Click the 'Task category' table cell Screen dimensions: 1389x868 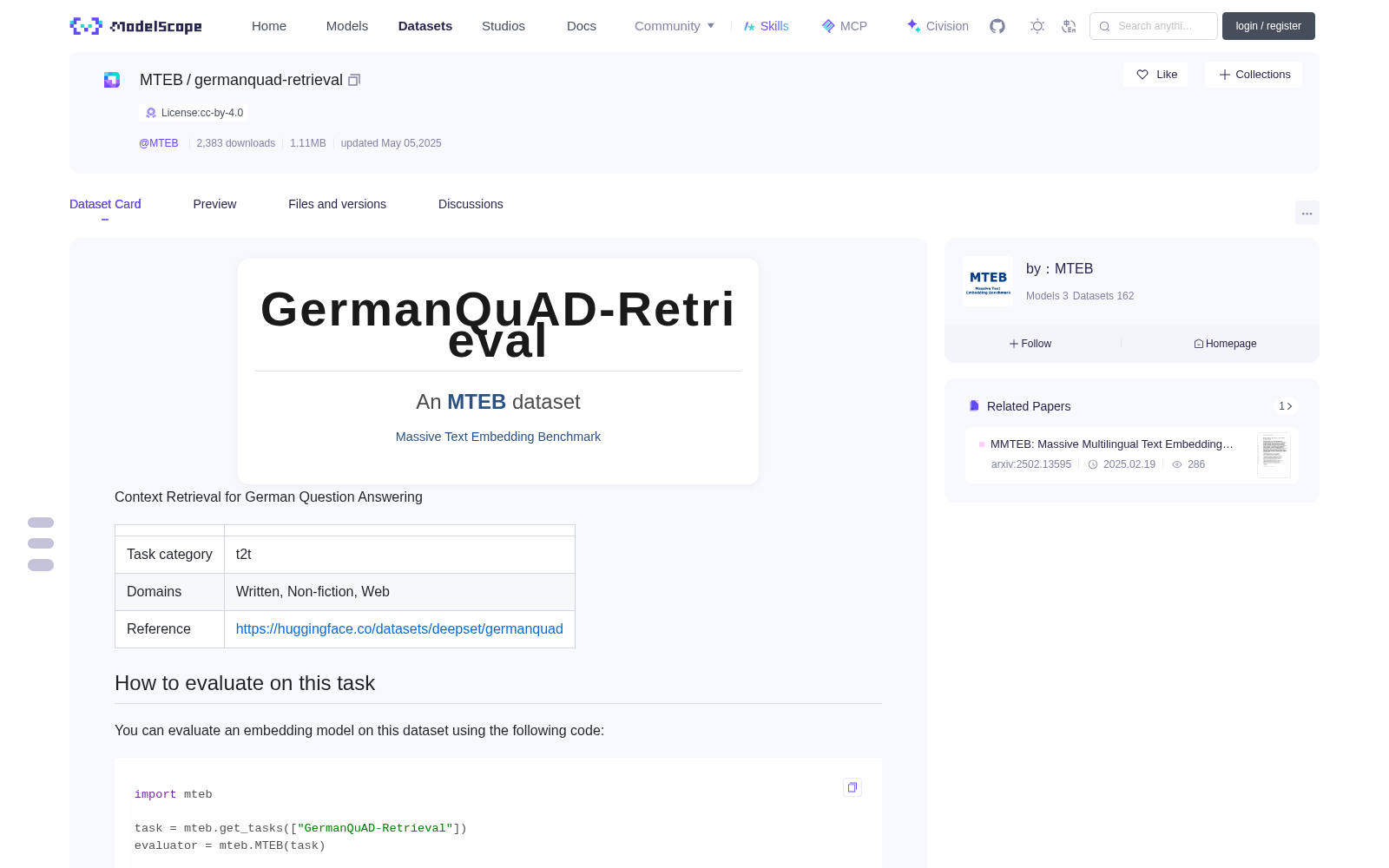[x=169, y=555]
